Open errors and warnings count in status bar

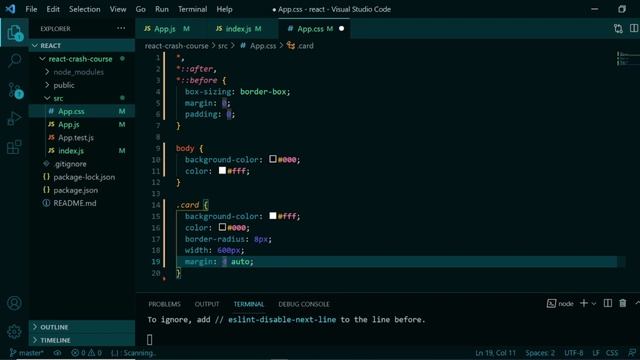coord(86,353)
